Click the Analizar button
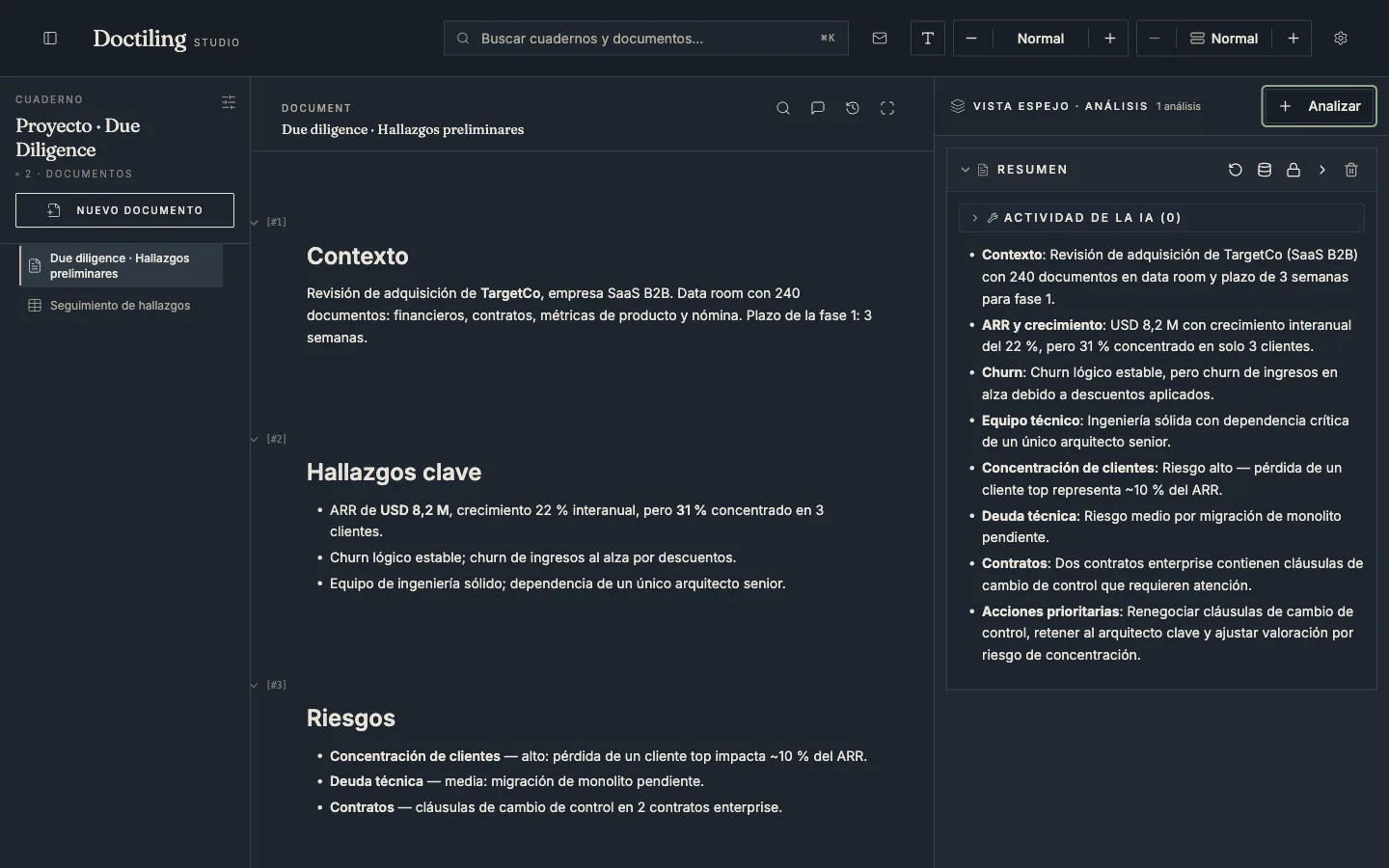 point(1320,106)
